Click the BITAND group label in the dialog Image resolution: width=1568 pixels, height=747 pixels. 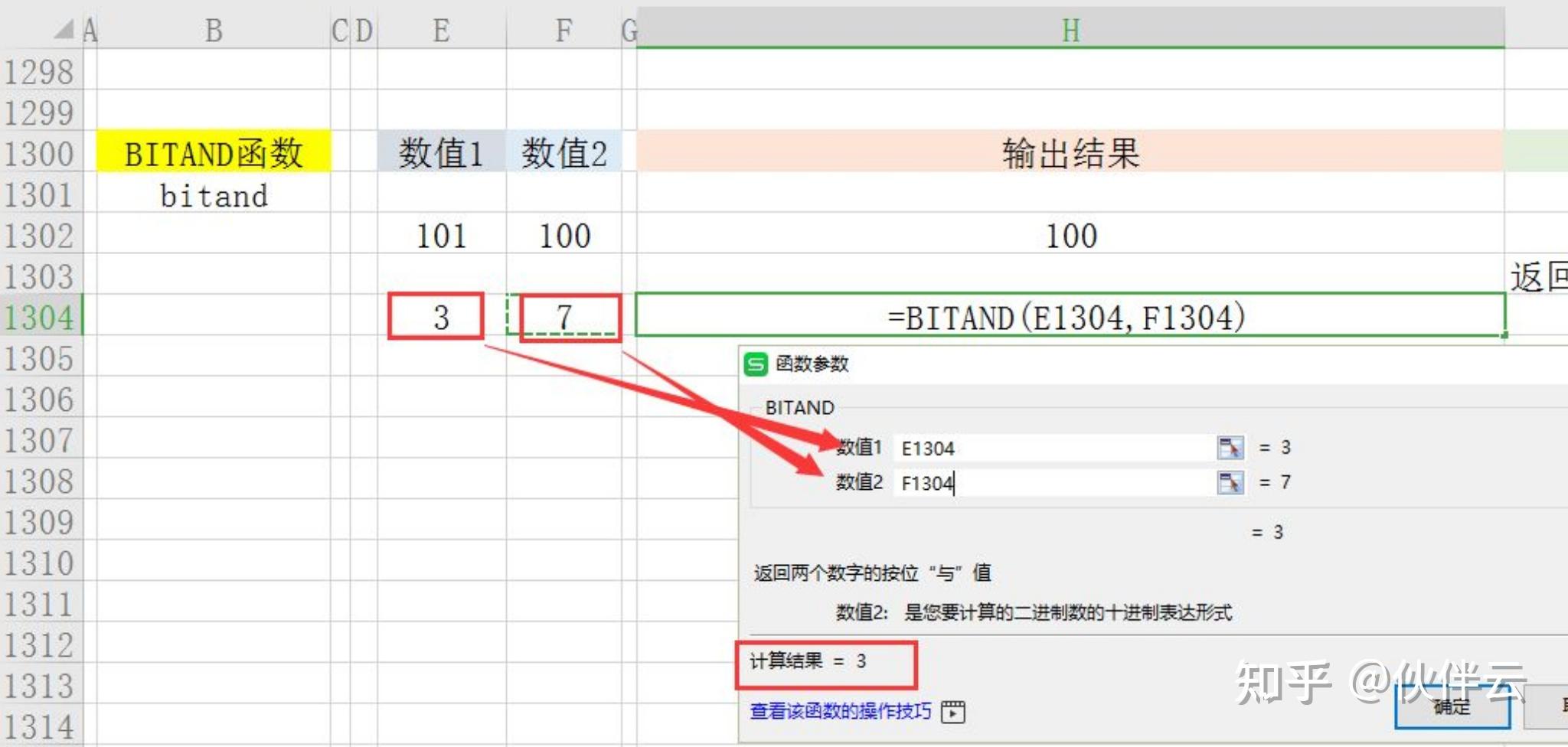800,408
